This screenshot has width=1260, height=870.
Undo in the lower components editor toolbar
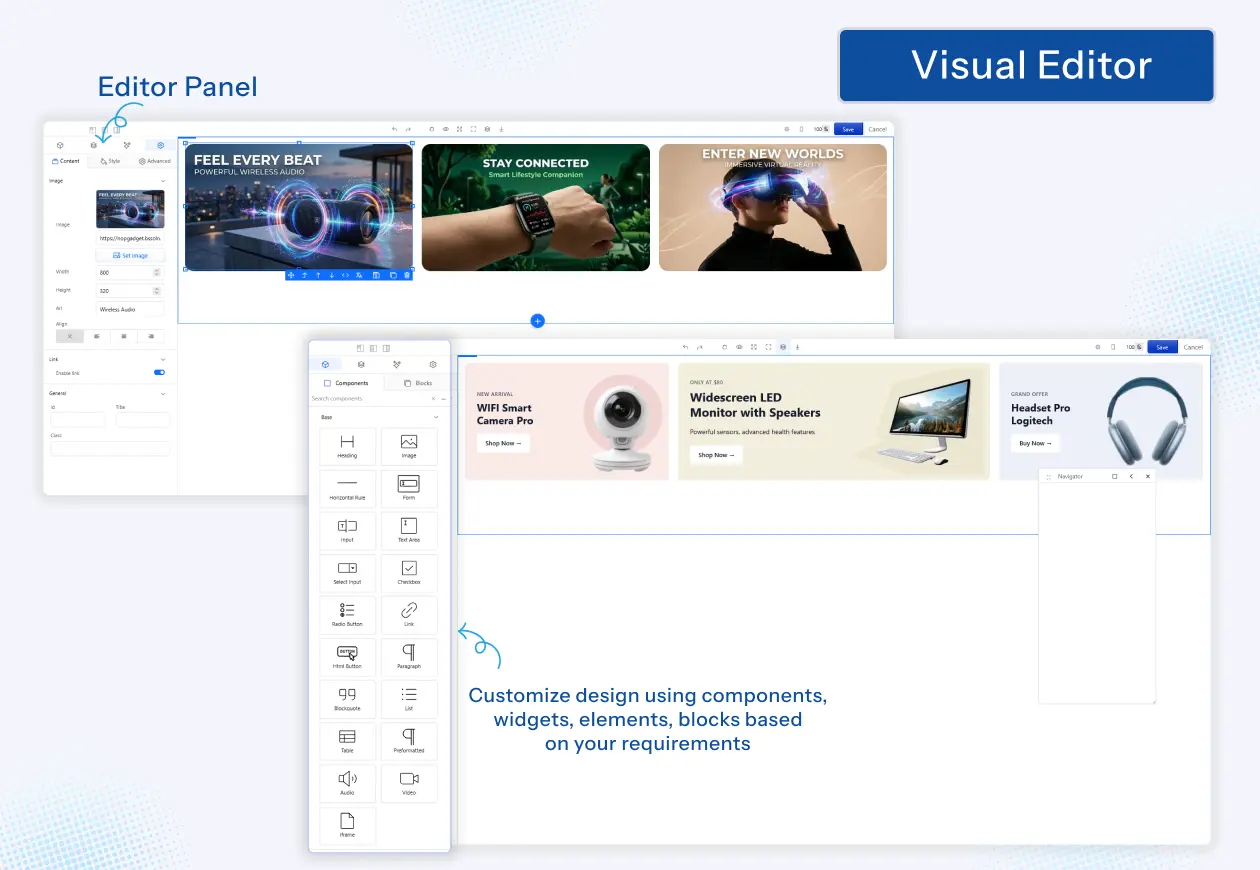685,347
